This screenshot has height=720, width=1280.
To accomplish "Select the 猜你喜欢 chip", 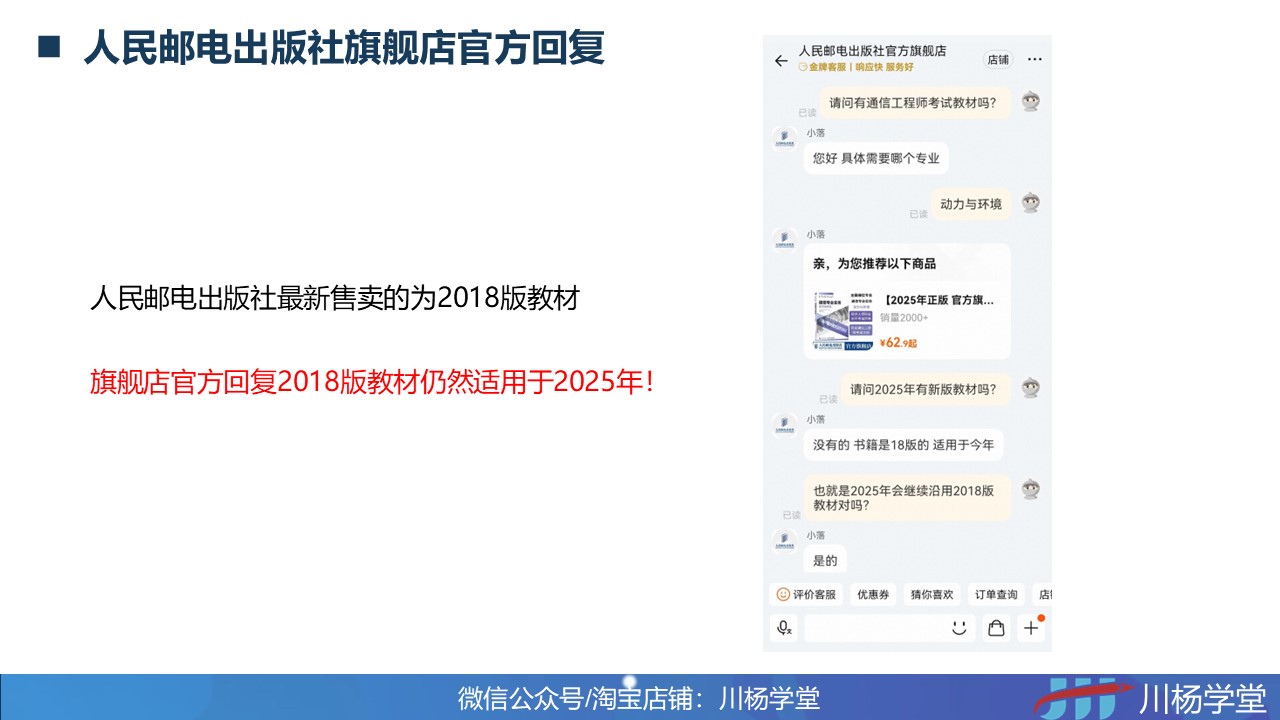I will point(932,595).
